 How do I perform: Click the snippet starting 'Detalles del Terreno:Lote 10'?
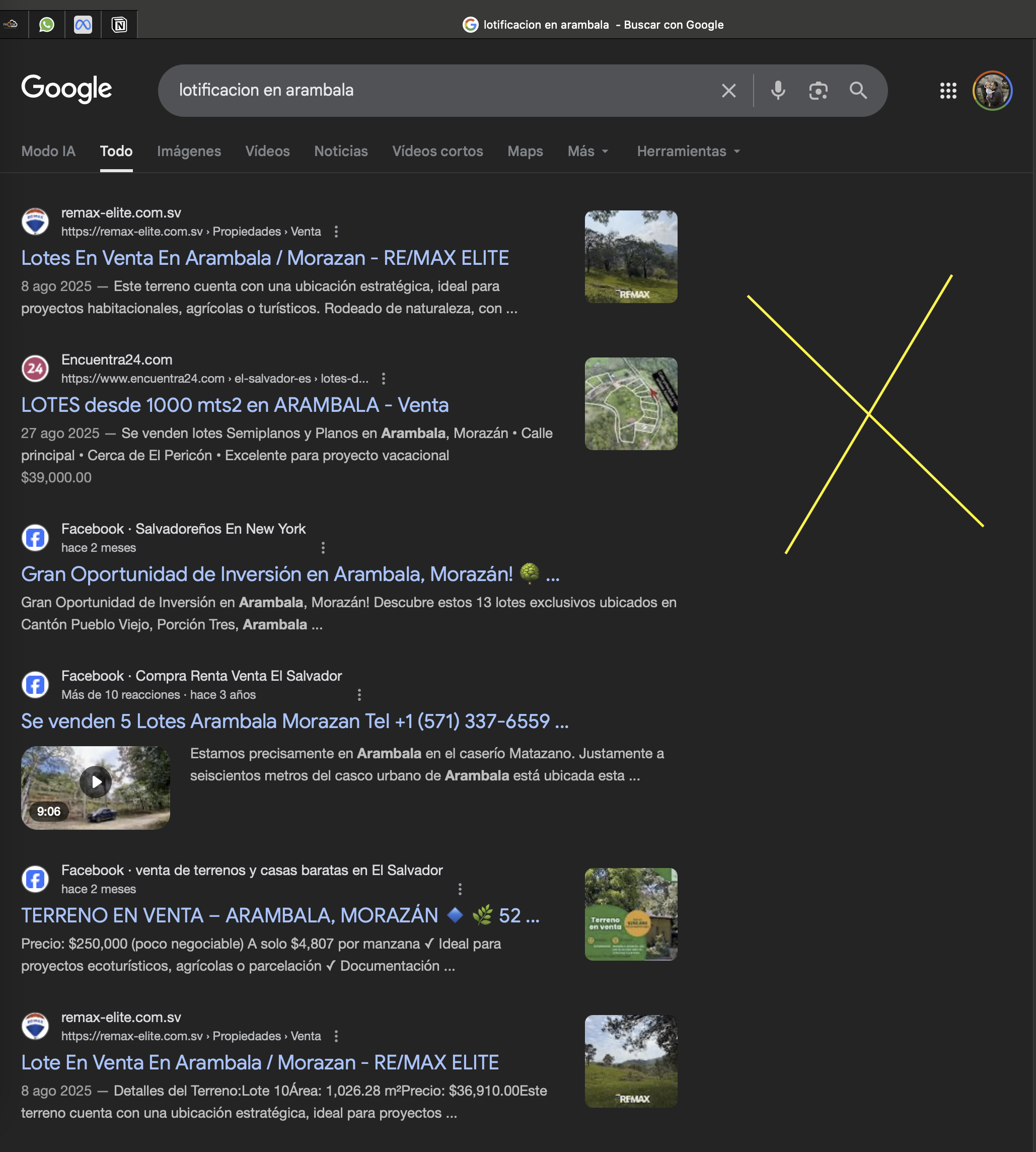[284, 1101]
